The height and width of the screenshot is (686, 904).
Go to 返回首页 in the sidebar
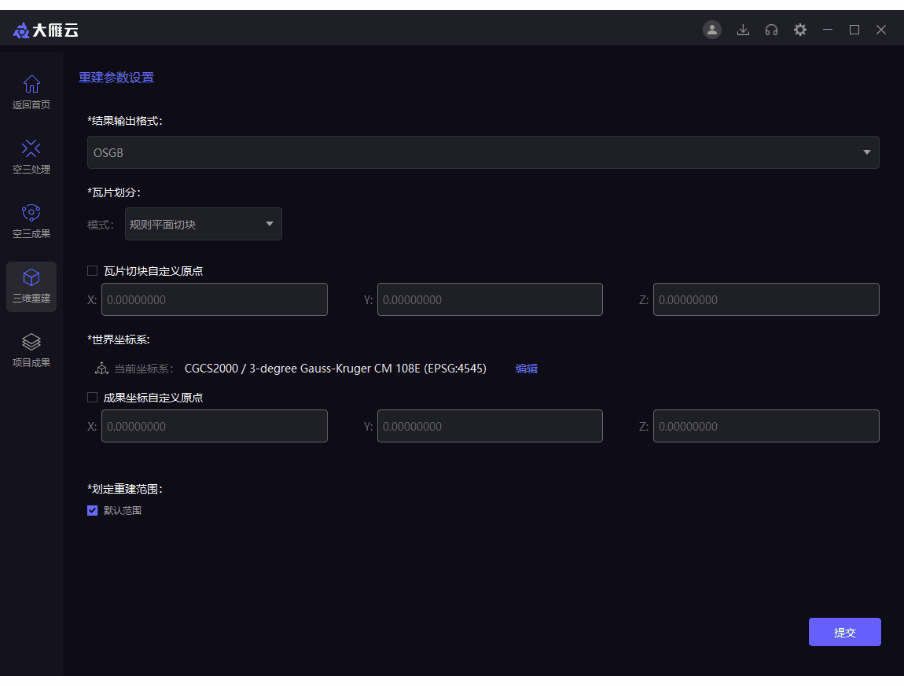31,92
